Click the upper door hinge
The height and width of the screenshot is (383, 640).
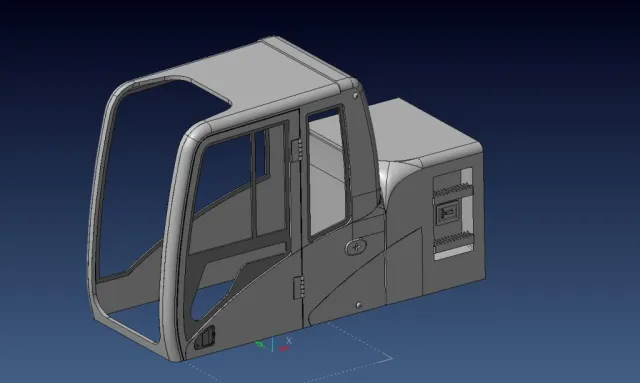point(297,149)
